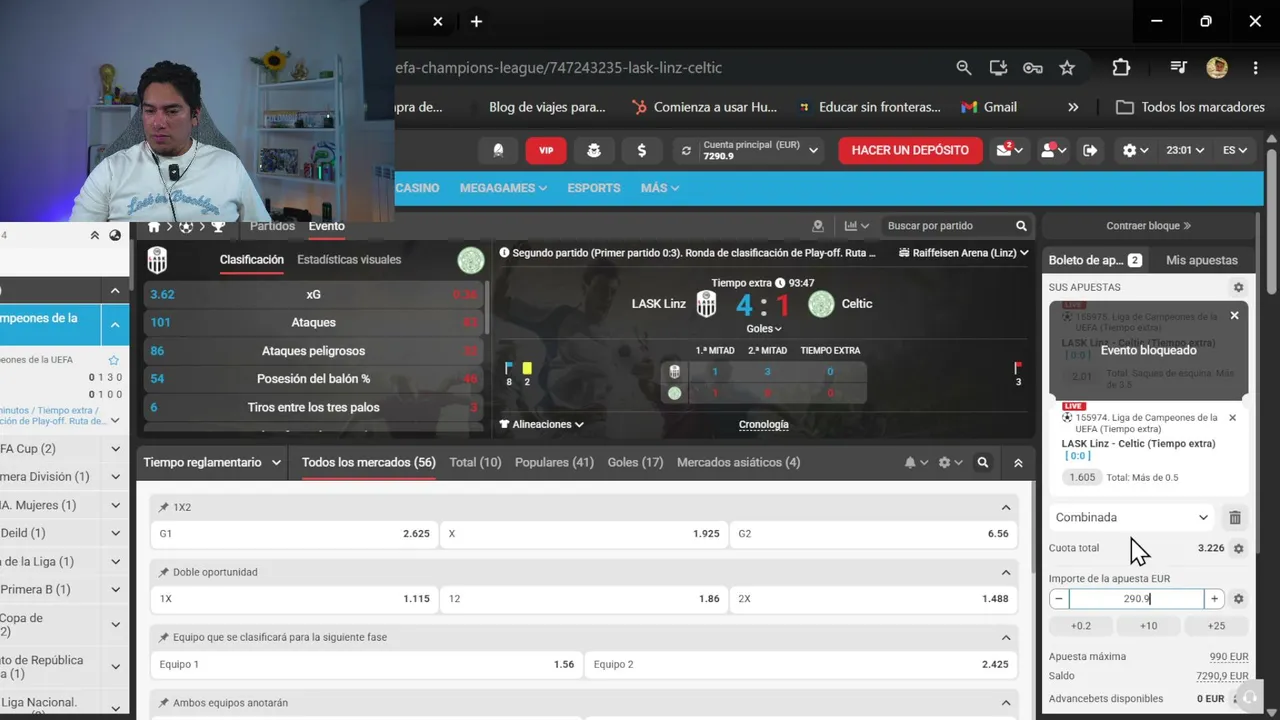Bookmark this page with the star icon
Screen dimensions: 1280x720
tap(1067, 68)
